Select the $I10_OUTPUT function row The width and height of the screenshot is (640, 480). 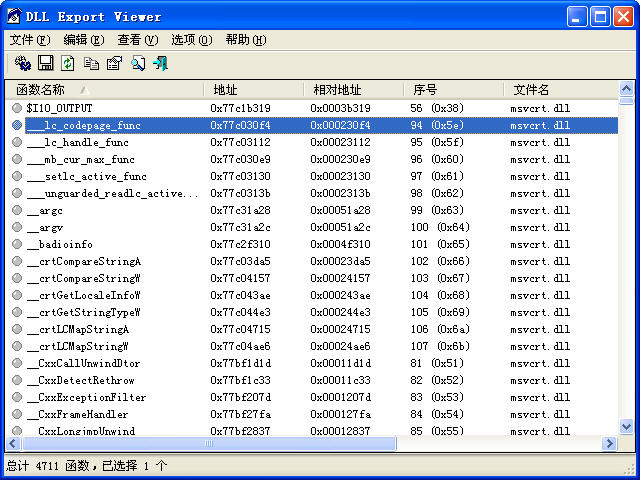312,108
